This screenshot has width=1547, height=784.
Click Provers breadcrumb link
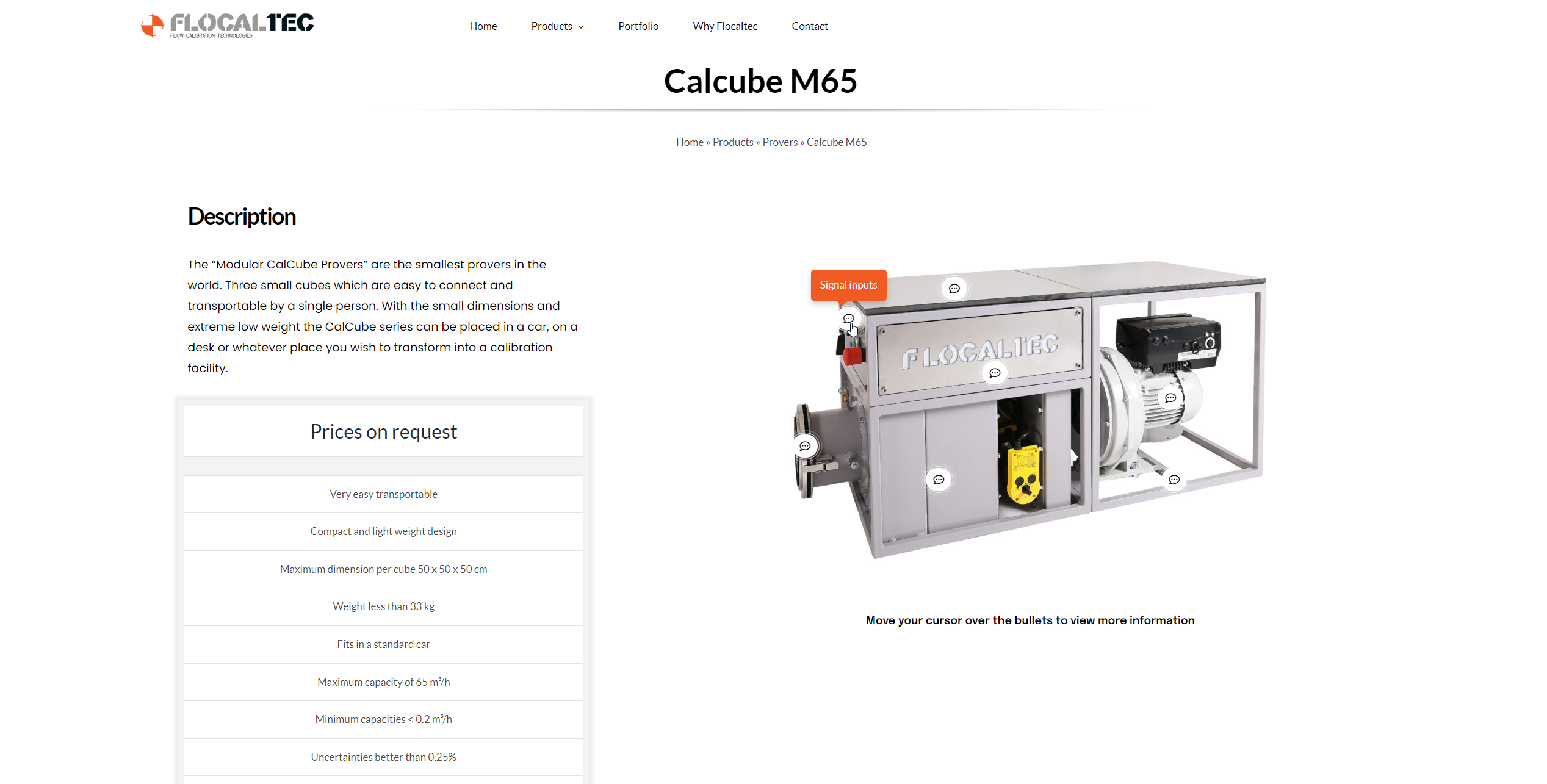[x=779, y=142]
